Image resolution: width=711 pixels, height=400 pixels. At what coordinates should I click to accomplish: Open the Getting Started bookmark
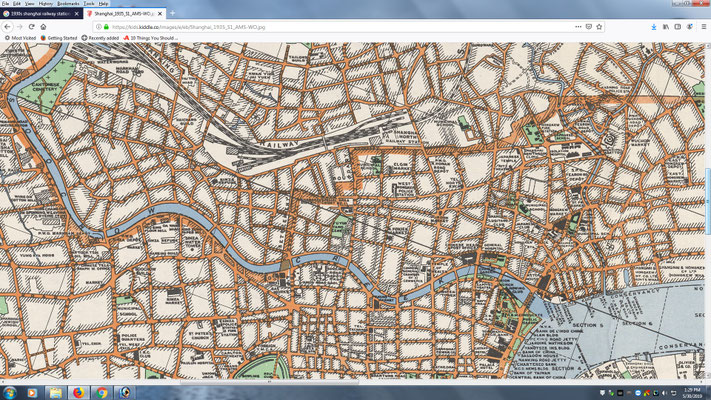pos(59,38)
